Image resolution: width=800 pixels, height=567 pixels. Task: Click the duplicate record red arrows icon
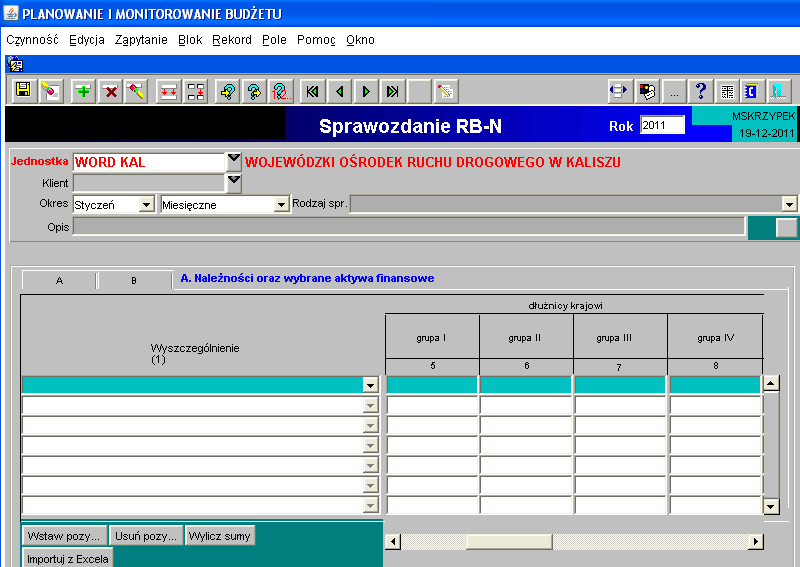[168, 91]
